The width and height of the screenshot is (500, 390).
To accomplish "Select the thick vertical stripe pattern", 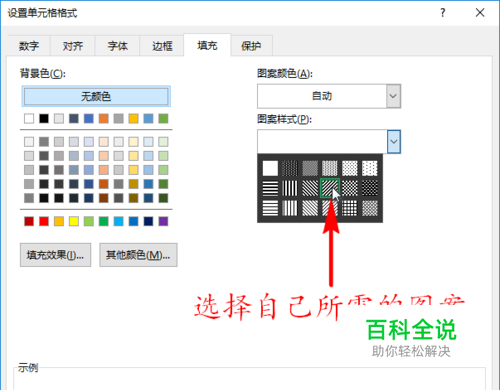I will pos(290,188).
